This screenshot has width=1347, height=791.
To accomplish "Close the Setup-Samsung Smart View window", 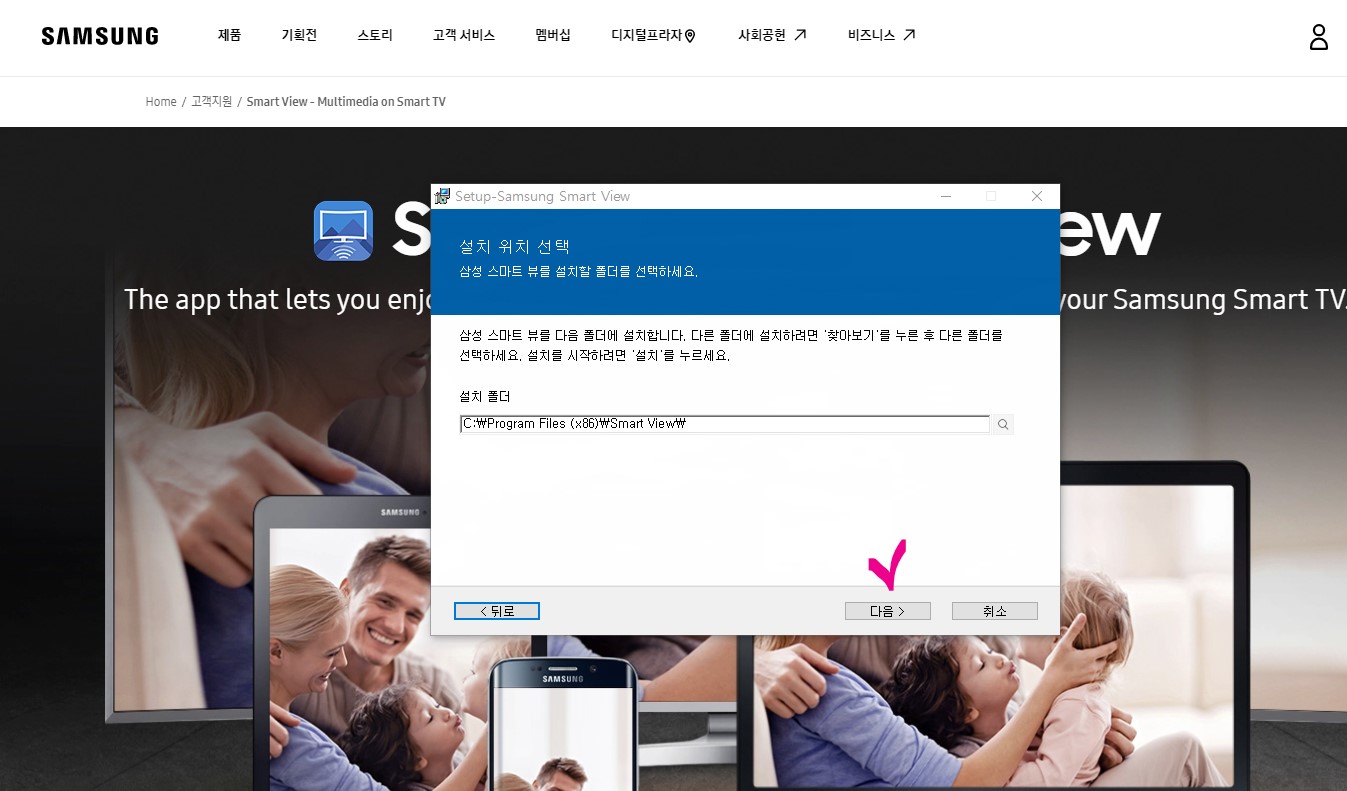I will tap(1037, 196).
